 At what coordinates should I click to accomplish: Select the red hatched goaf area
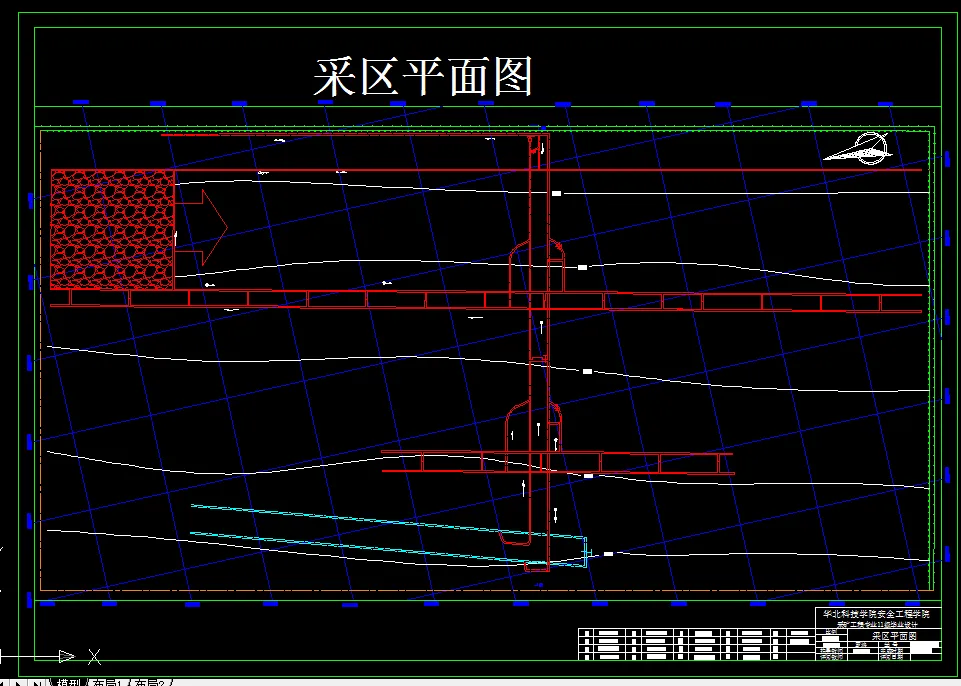point(112,229)
